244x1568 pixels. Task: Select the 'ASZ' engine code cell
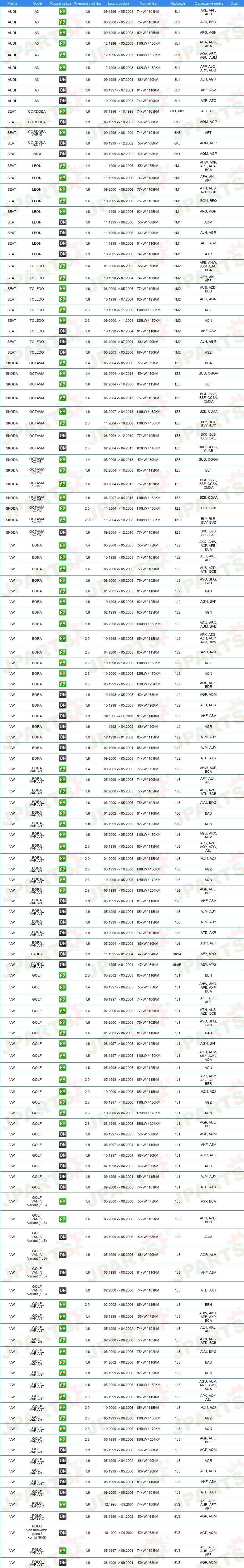[208, 352]
